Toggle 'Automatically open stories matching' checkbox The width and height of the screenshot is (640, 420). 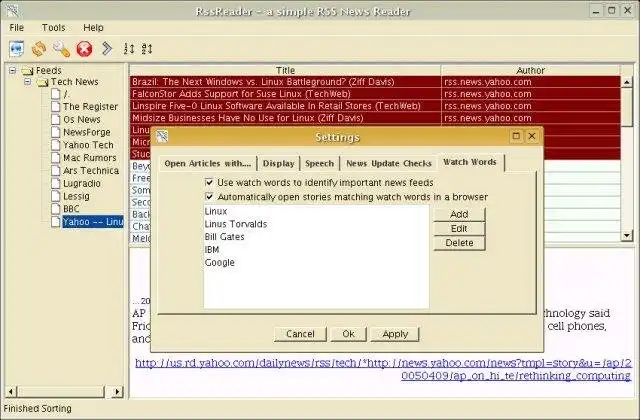click(209, 197)
